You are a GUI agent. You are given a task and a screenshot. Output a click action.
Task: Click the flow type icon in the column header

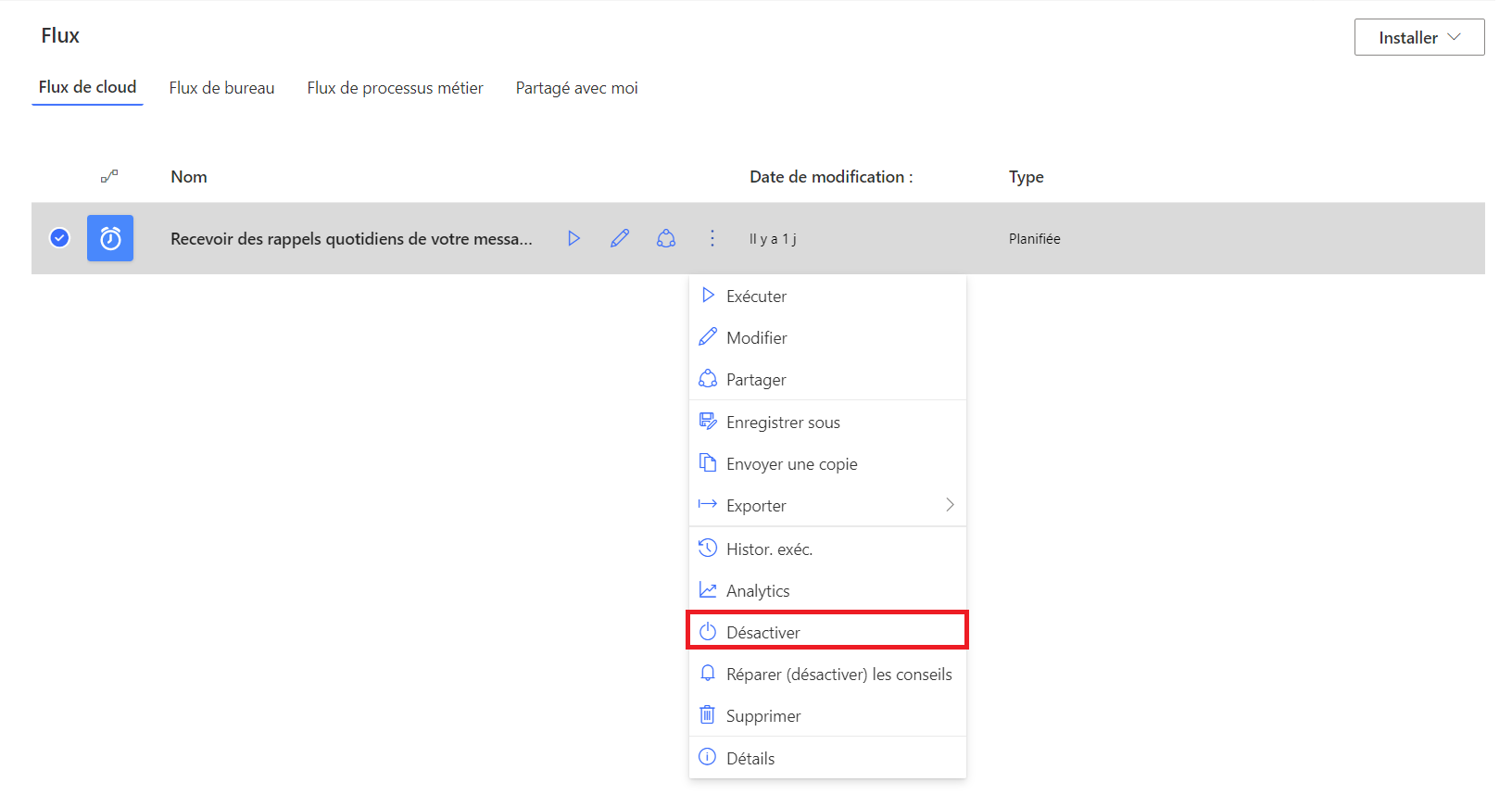coord(109,176)
